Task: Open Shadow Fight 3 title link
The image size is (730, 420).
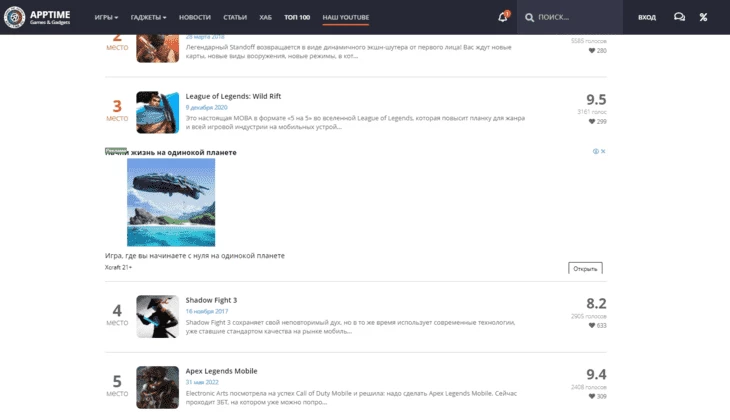Action: point(211,300)
